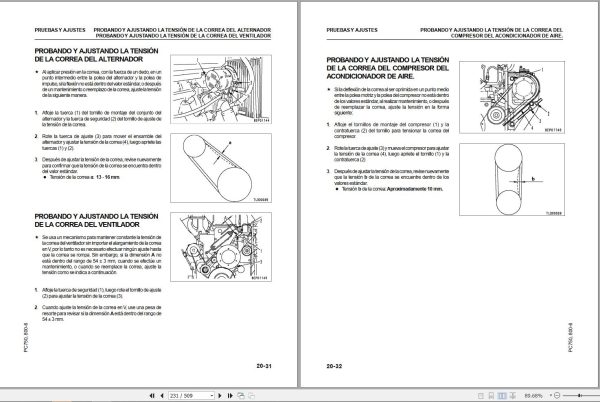
Task: Click the alternator engine illustration
Action: pos(221,89)
